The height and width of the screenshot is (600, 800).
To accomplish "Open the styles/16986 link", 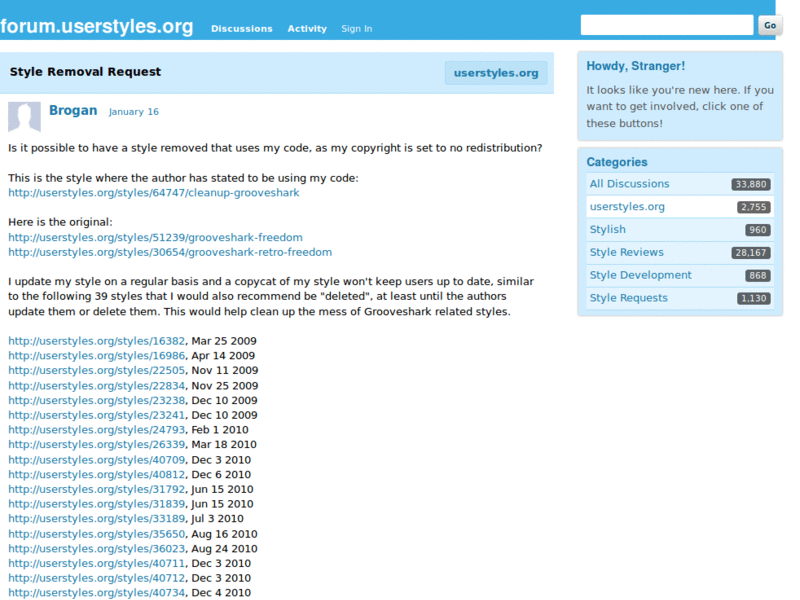I will point(96,356).
